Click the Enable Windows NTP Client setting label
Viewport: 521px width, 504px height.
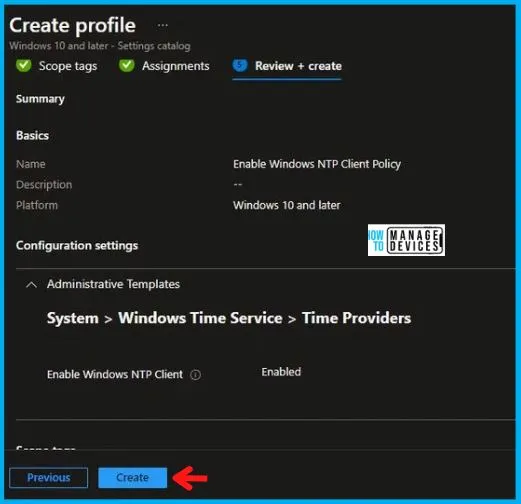[x=115, y=374]
